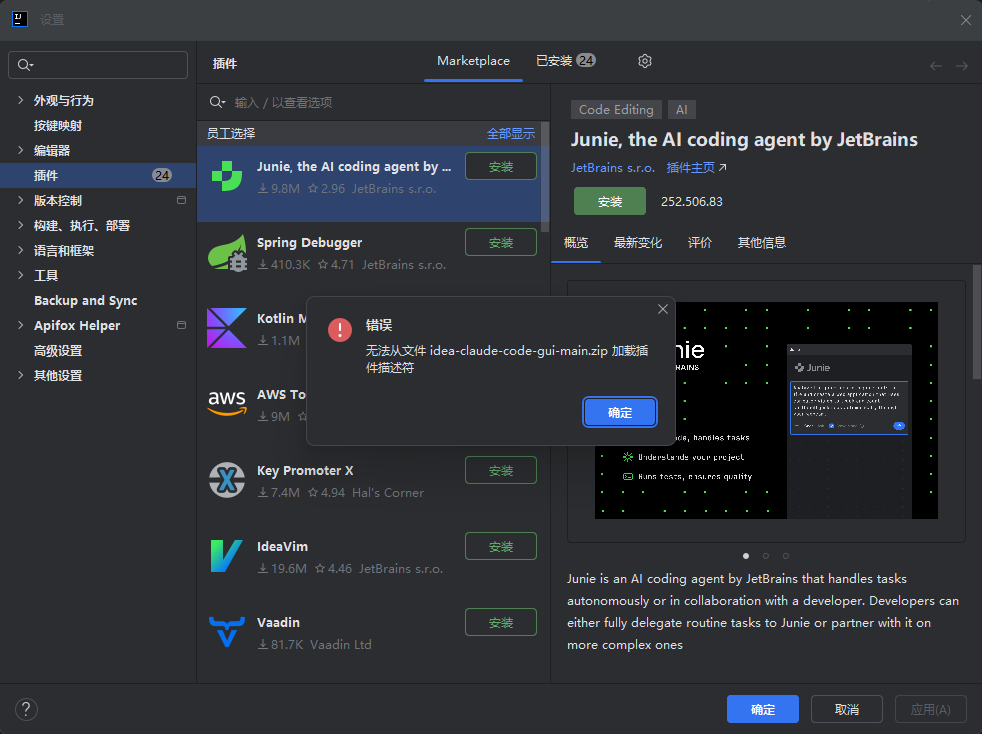Expand the 编辑器 tree node

point(21,150)
